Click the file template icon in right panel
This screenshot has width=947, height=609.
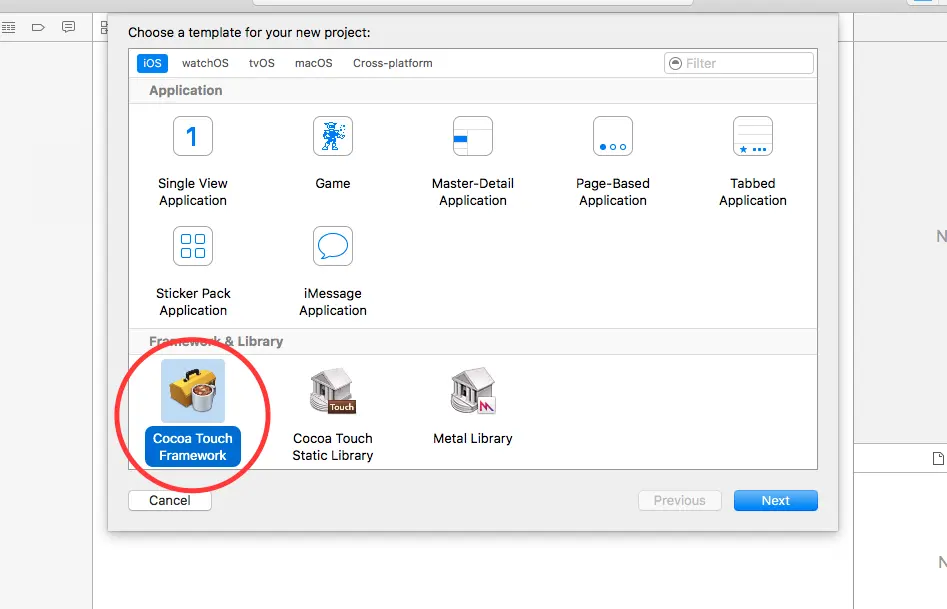938,459
